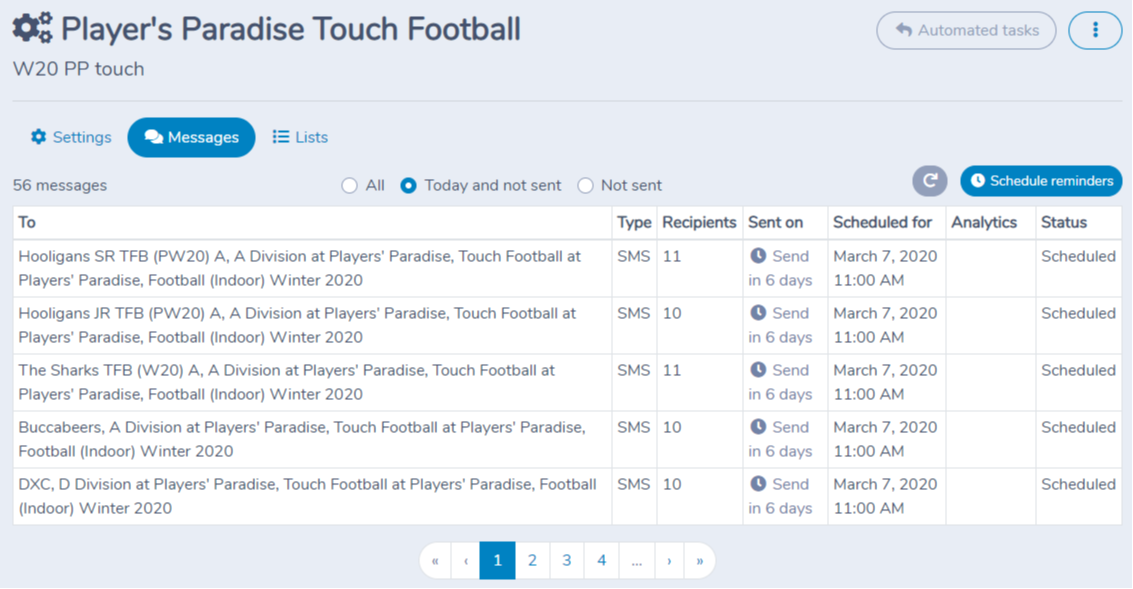Image resolution: width=1133 pixels, height=589 pixels.
Task: Click the Buccabeers, A Division message recipient
Action: coord(302,439)
